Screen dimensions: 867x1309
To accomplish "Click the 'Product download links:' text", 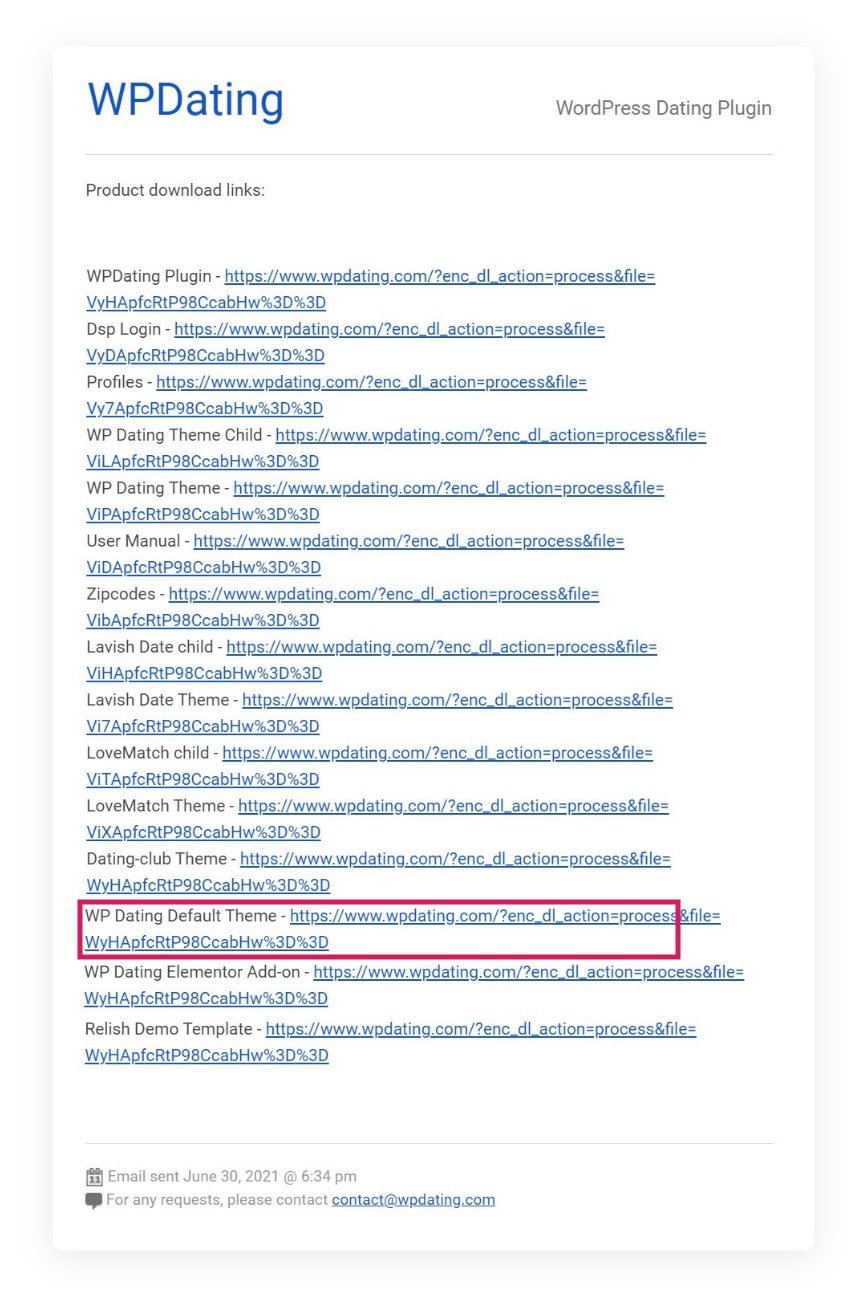I will pos(176,190).
